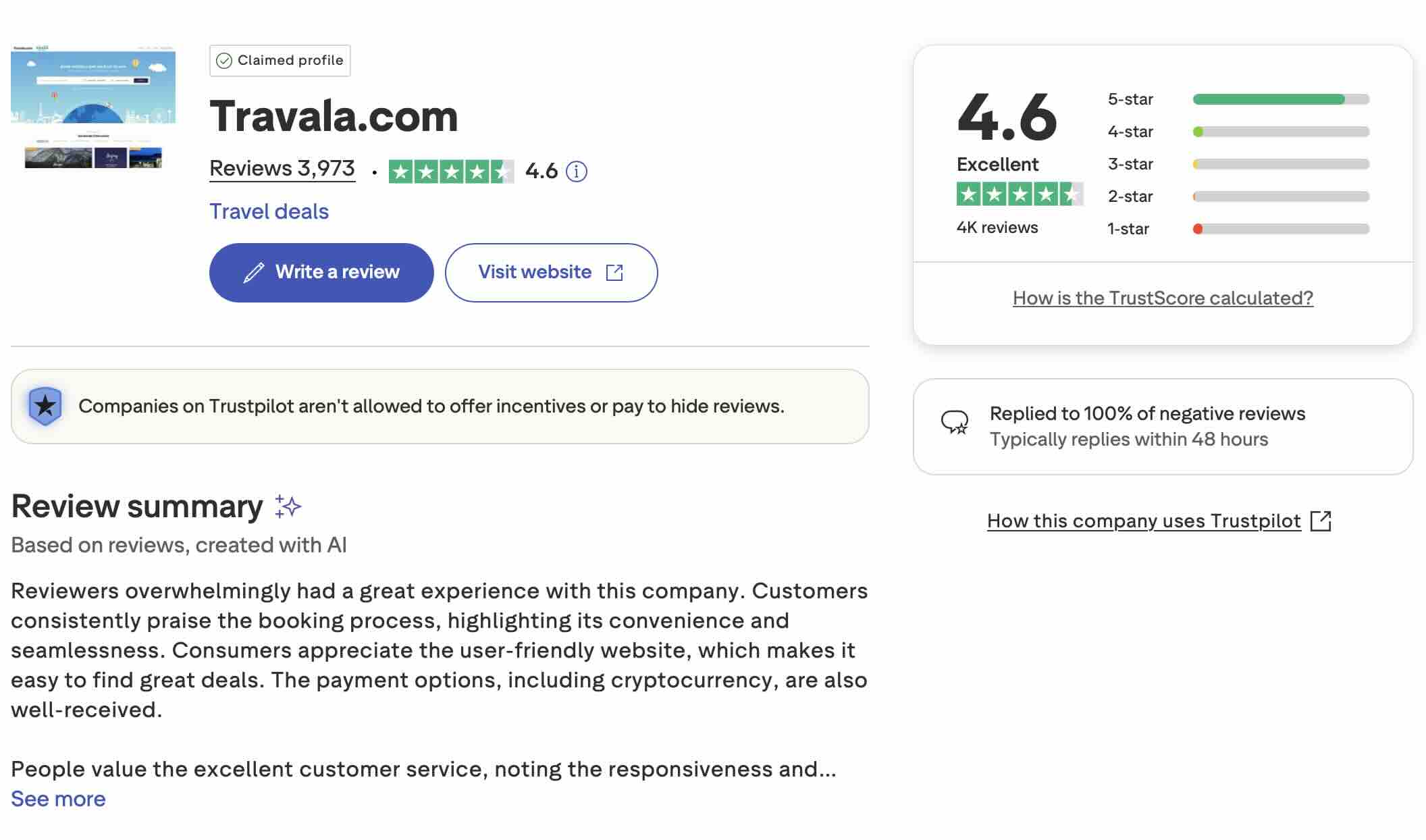This screenshot has height=840, width=1426.
Task: Click the Write a review button
Action: 321,271
